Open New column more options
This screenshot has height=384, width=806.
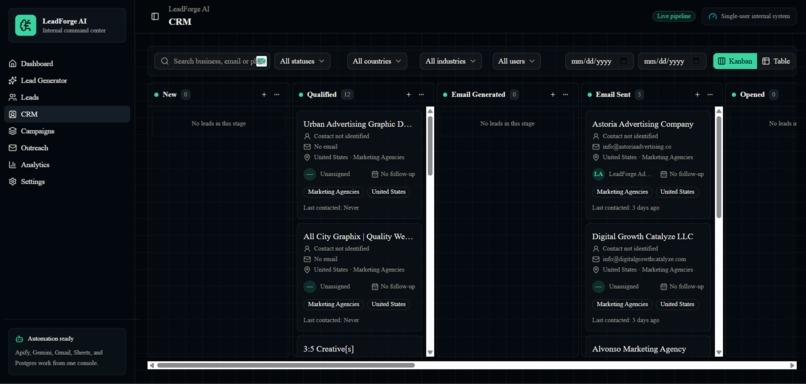(x=277, y=95)
